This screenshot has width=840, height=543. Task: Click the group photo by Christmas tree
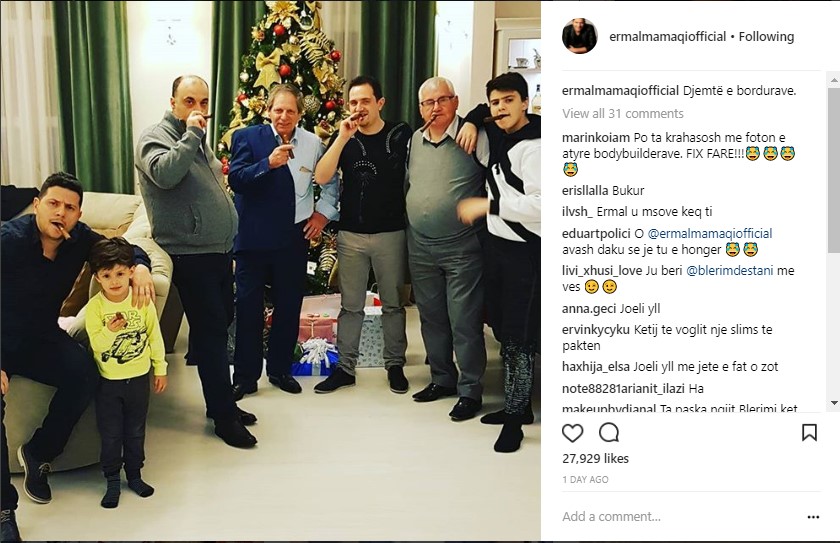(271, 271)
